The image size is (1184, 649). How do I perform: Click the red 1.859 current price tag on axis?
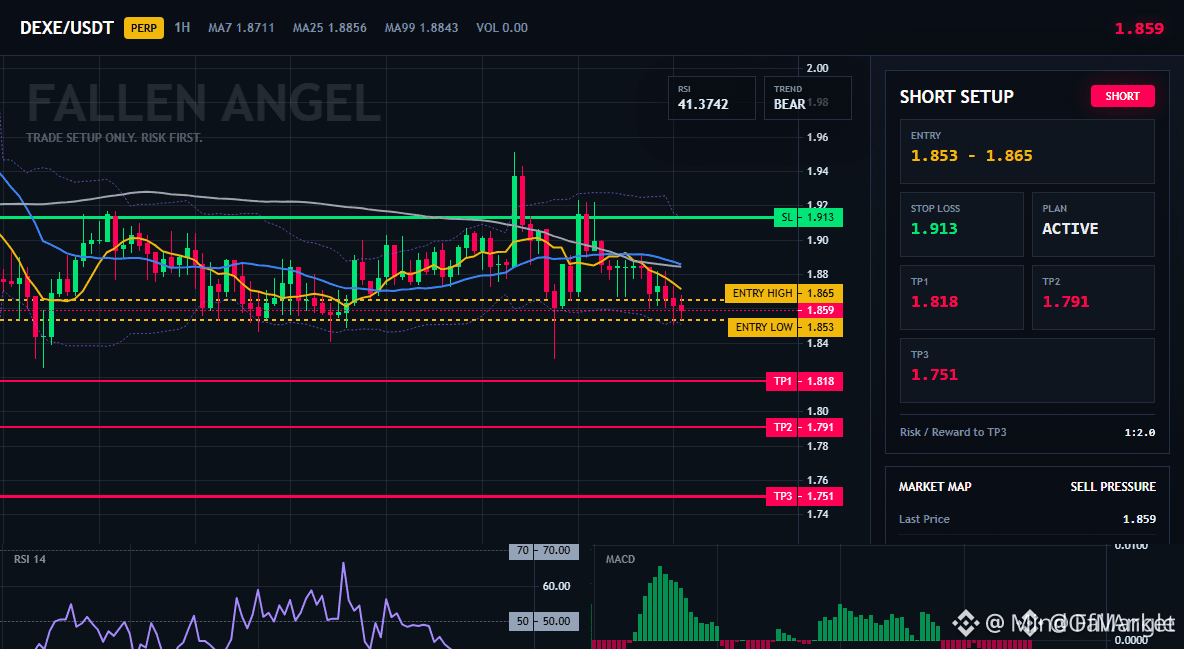point(820,311)
